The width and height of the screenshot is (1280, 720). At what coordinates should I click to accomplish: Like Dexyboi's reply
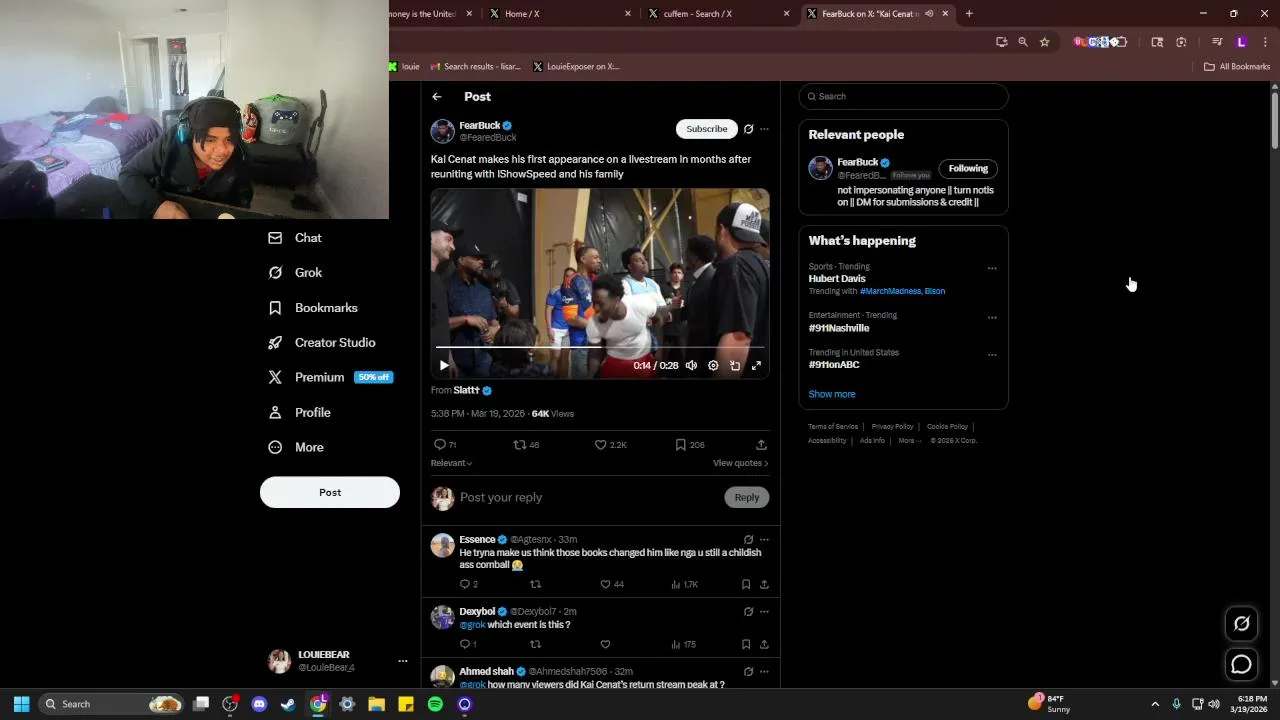coord(605,645)
